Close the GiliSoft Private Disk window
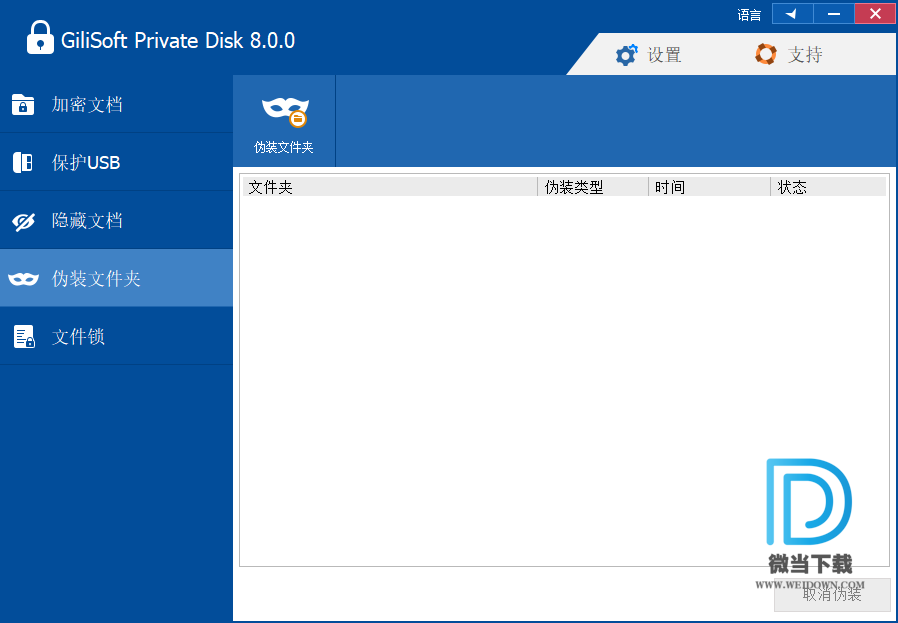Image resolution: width=898 pixels, height=623 pixels. [x=875, y=14]
